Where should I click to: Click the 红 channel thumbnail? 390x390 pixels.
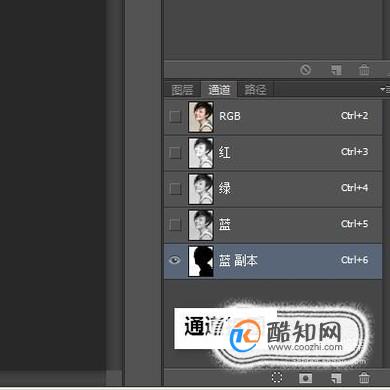coord(201,153)
